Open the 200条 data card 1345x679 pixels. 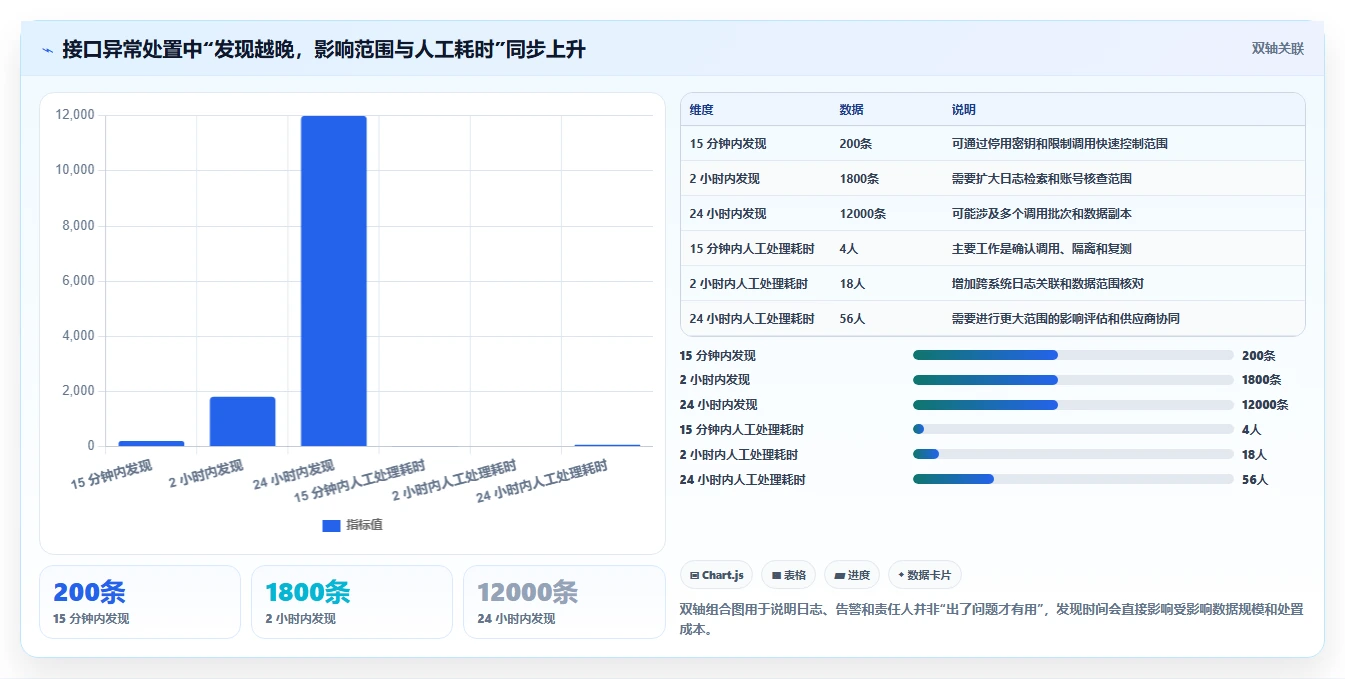point(140,602)
